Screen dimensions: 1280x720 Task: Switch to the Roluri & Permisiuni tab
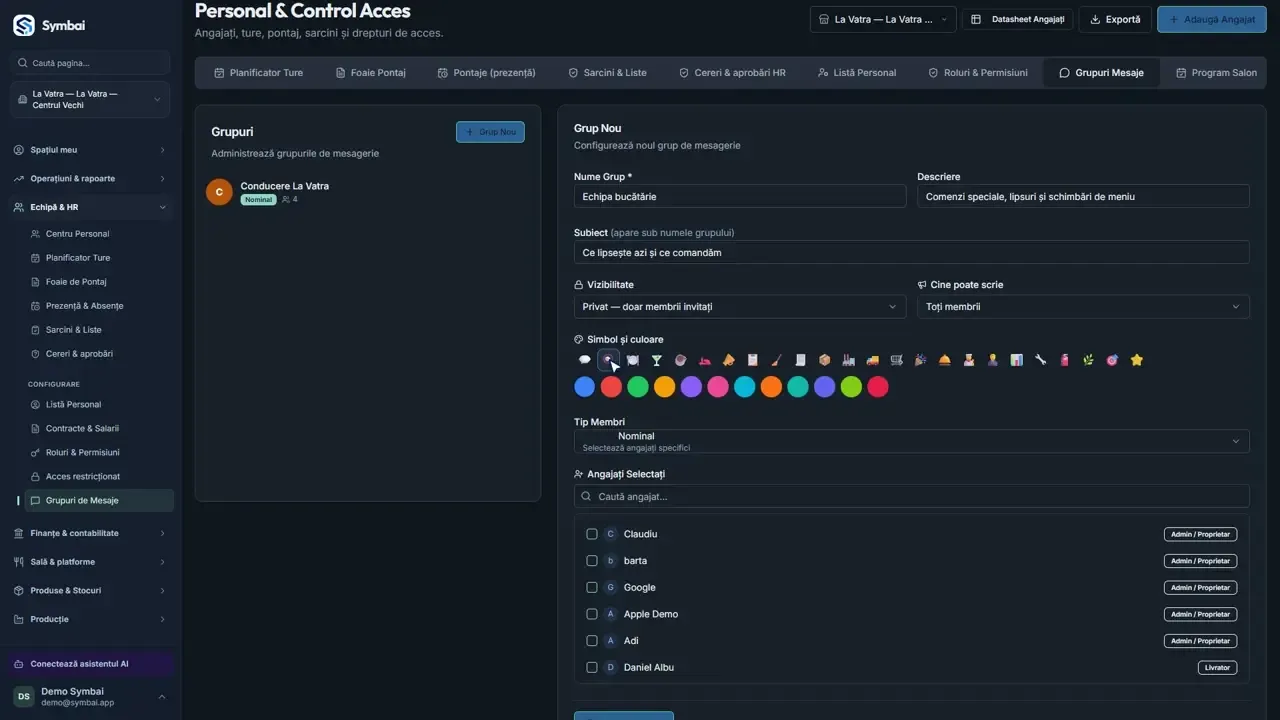978,73
